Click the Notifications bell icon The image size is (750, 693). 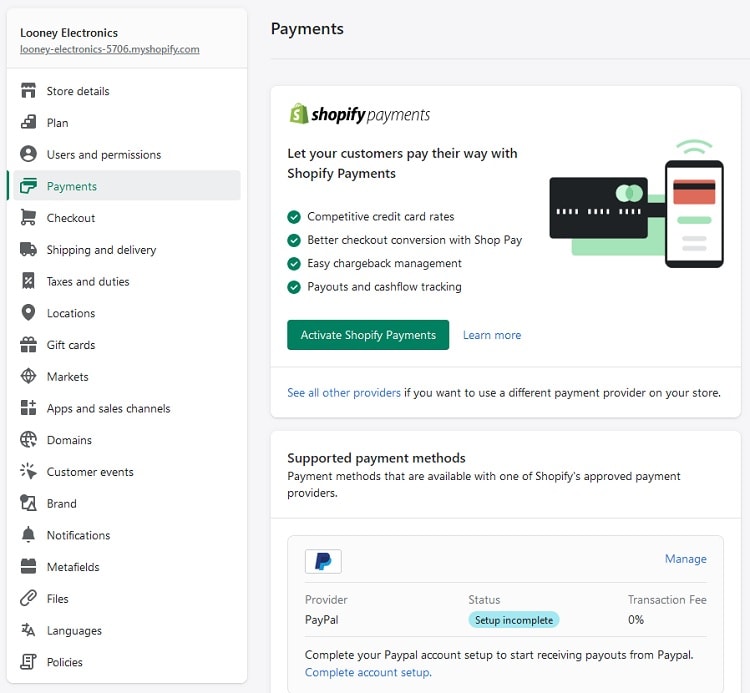pos(28,535)
